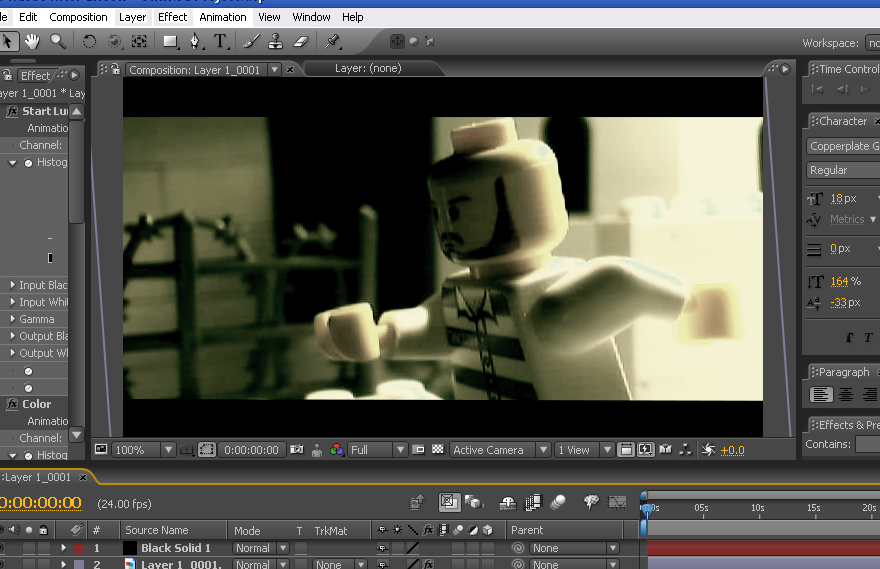Toggle Pixel Aspect Ratio Correction button

click(626, 449)
